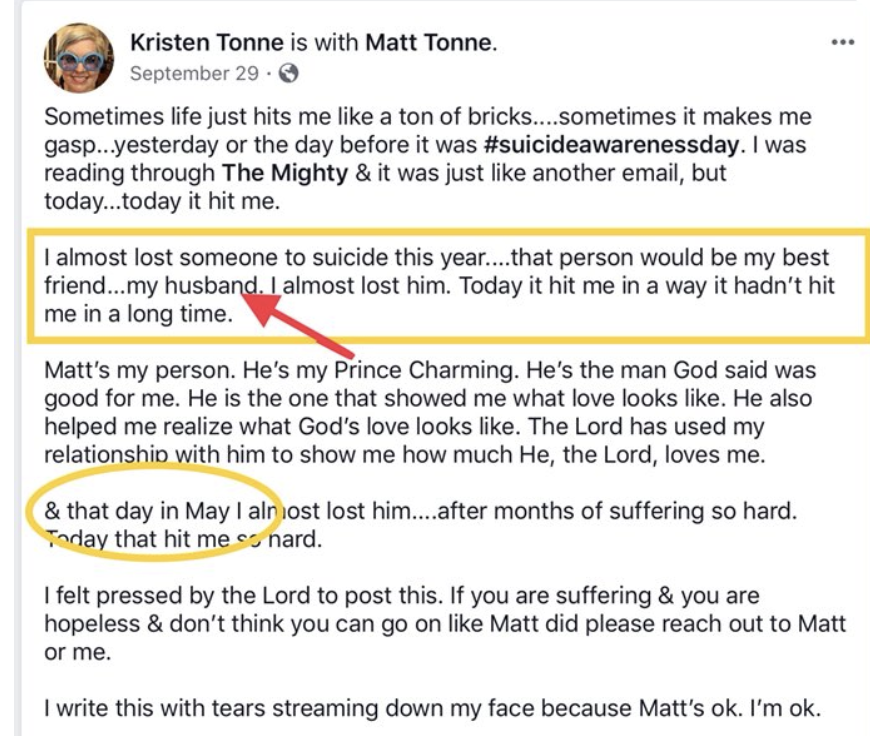Image resolution: width=870 pixels, height=736 pixels.
Task: Click the globe public privacy icon
Action: [288, 73]
